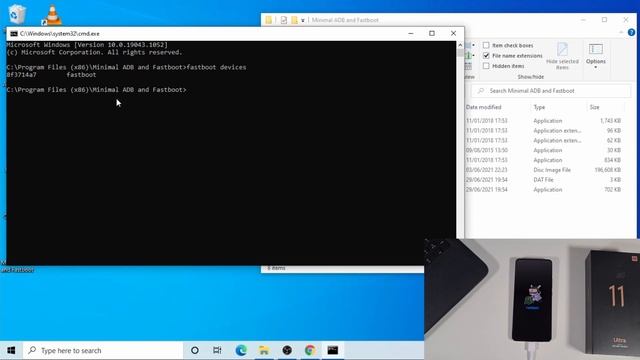Screen dimensions: 640x360
Task: Uncheck File name extensions
Action: [x=486, y=56]
